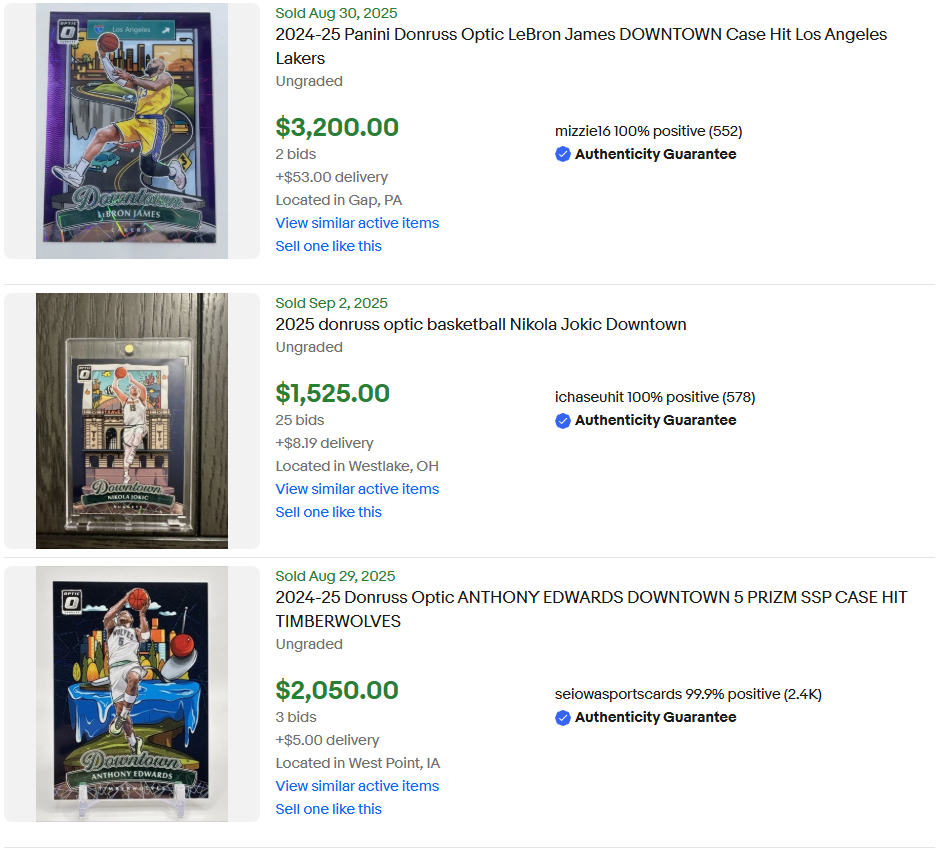Open the ANTHONY EDWARDS DOWNTOWN listing title

[590, 609]
